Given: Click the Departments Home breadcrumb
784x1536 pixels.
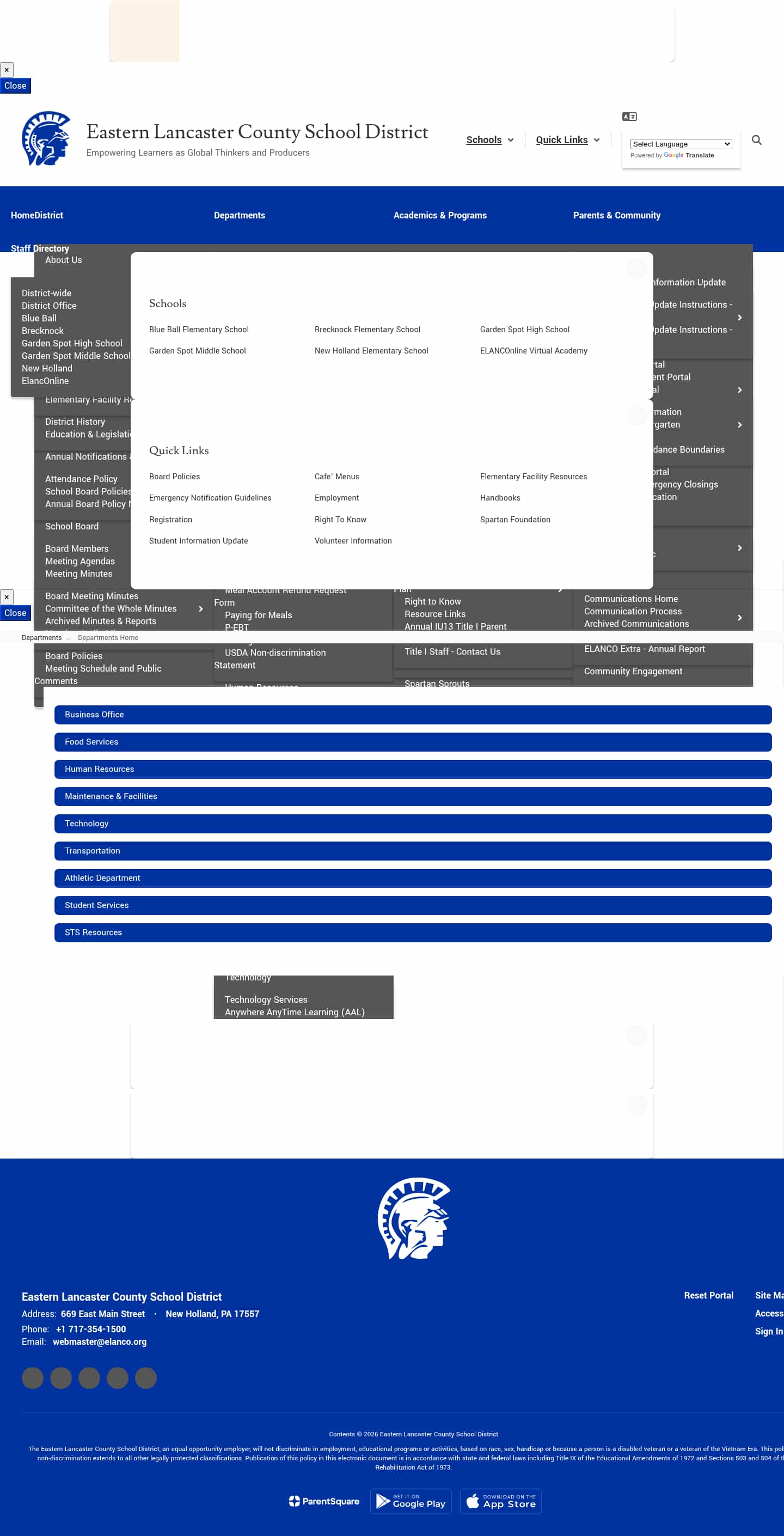Looking at the screenshot, I should tap(108, 637).
